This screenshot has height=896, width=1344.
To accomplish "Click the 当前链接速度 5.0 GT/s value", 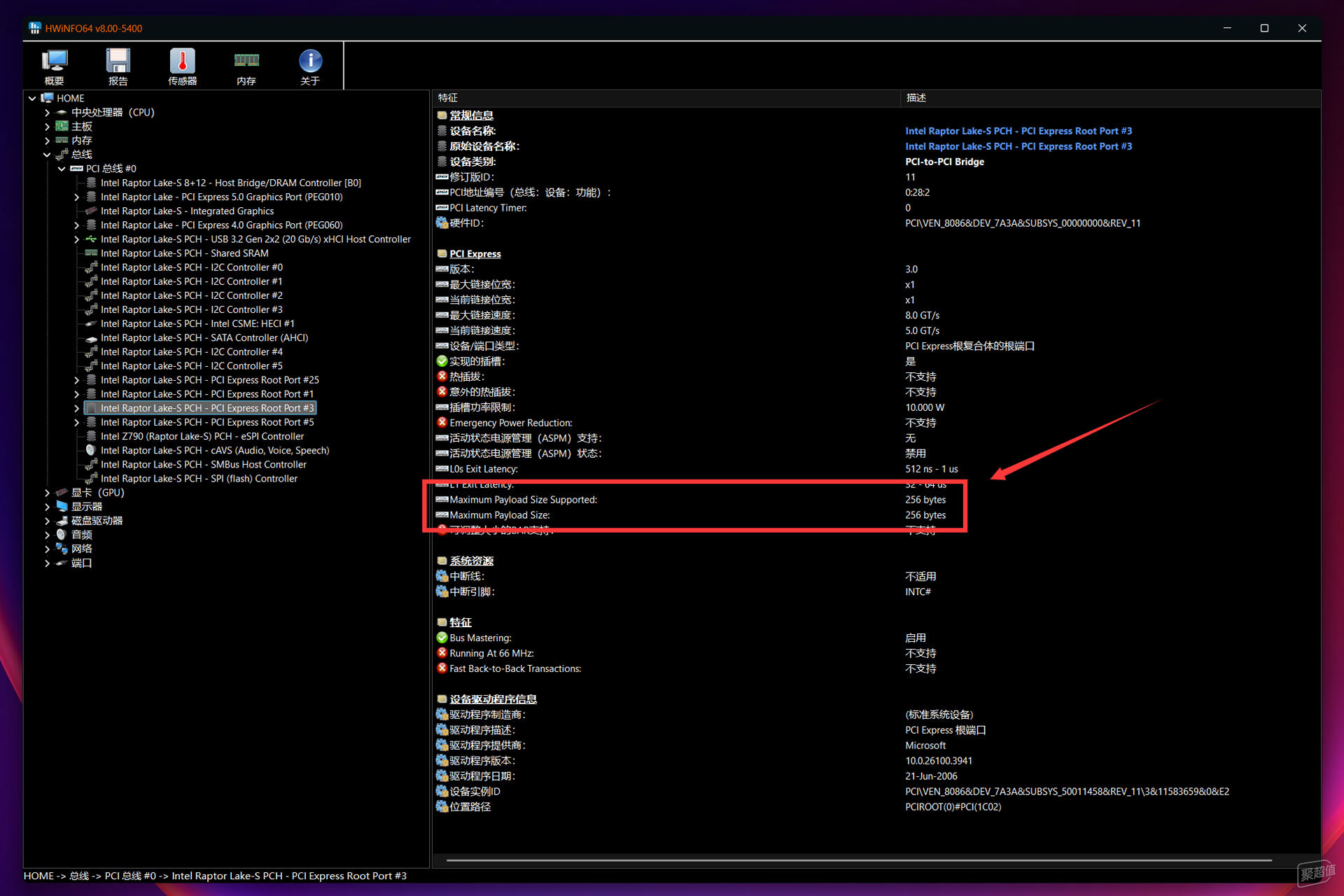I will 922,330.
